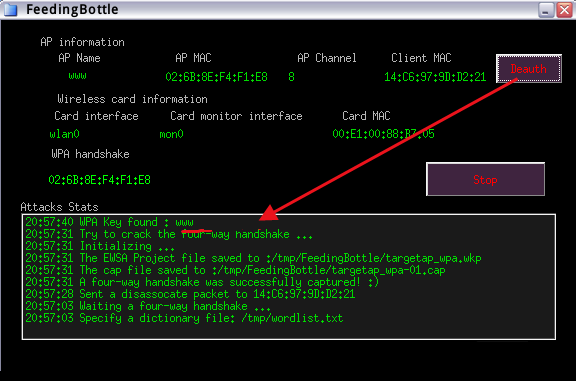The width and height of the screenshot is (576, 381).
Task: Click the 'AP MAC' column label
Action: pos(193,58)
